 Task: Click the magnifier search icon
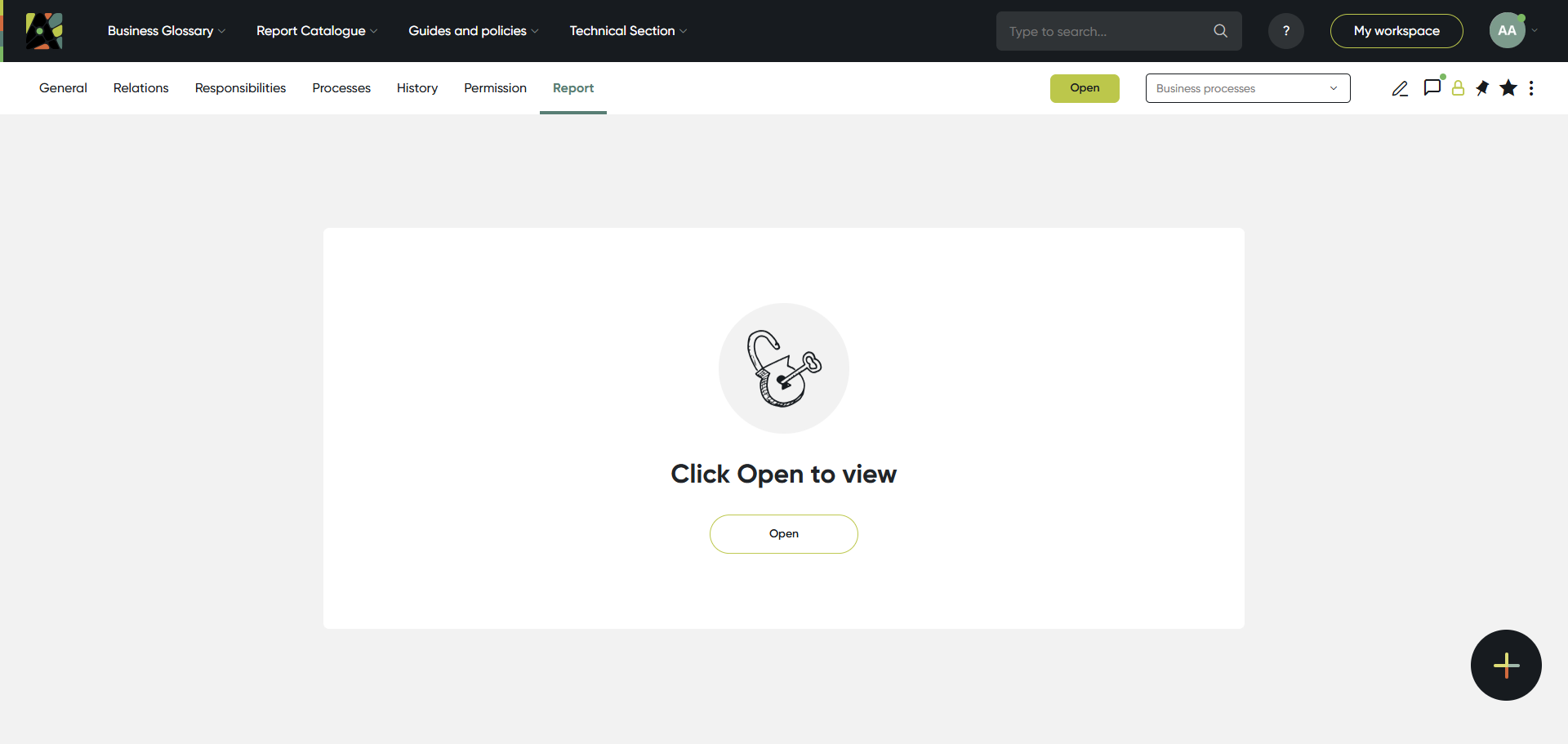[x=1220, y=31]
